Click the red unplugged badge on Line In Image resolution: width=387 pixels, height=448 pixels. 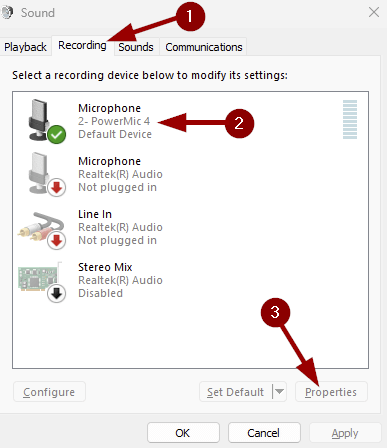click(x=57, y=240)
